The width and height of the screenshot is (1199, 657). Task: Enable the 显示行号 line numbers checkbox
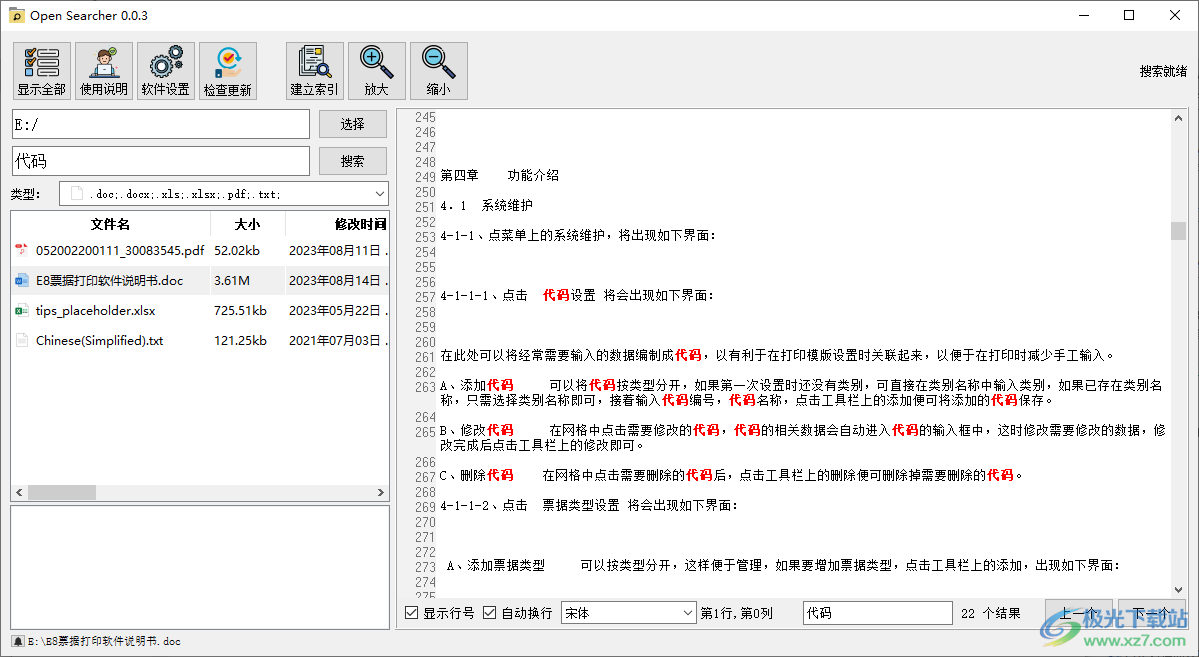(408, 612)
